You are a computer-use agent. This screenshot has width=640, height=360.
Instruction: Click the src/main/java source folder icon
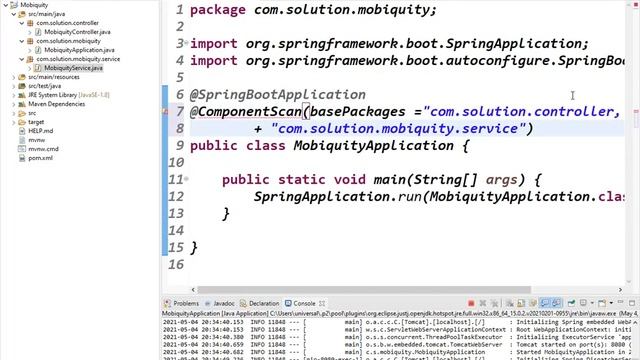(x=22, y=14)
